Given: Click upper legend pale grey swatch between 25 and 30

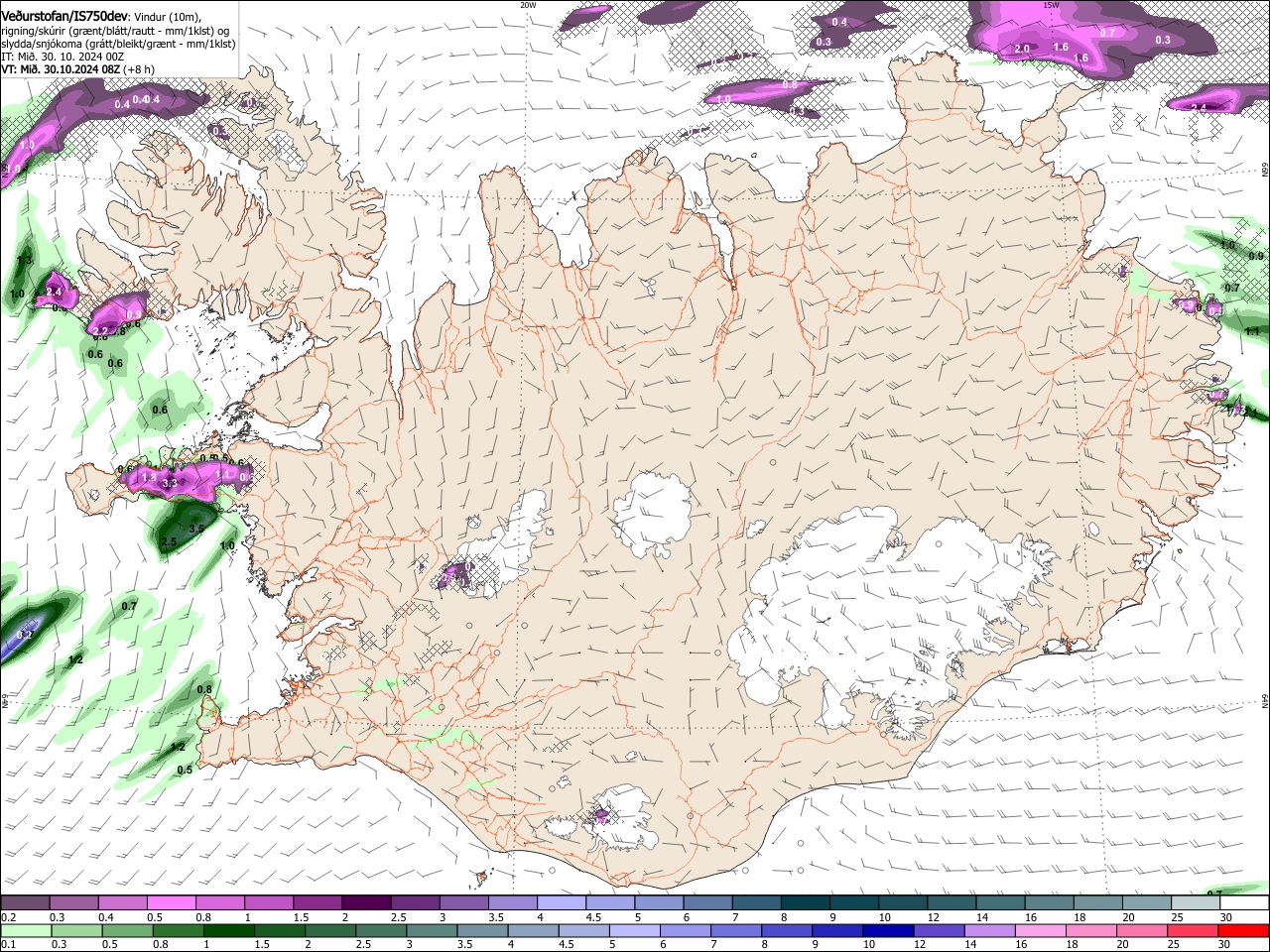Looking at the screenshot, I should coord(1196,903).
